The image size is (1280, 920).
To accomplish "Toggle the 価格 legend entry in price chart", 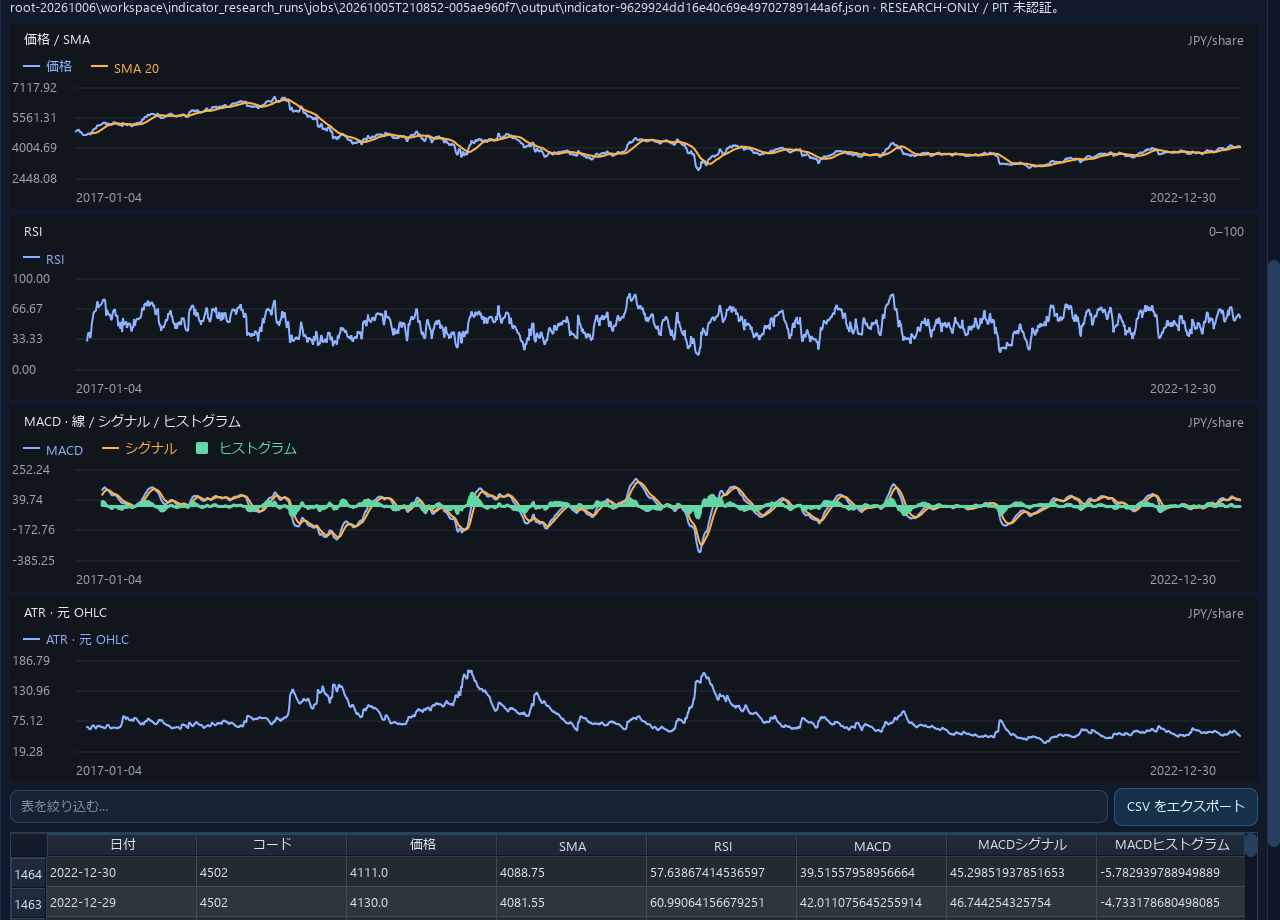I will (x=48, y=66).
